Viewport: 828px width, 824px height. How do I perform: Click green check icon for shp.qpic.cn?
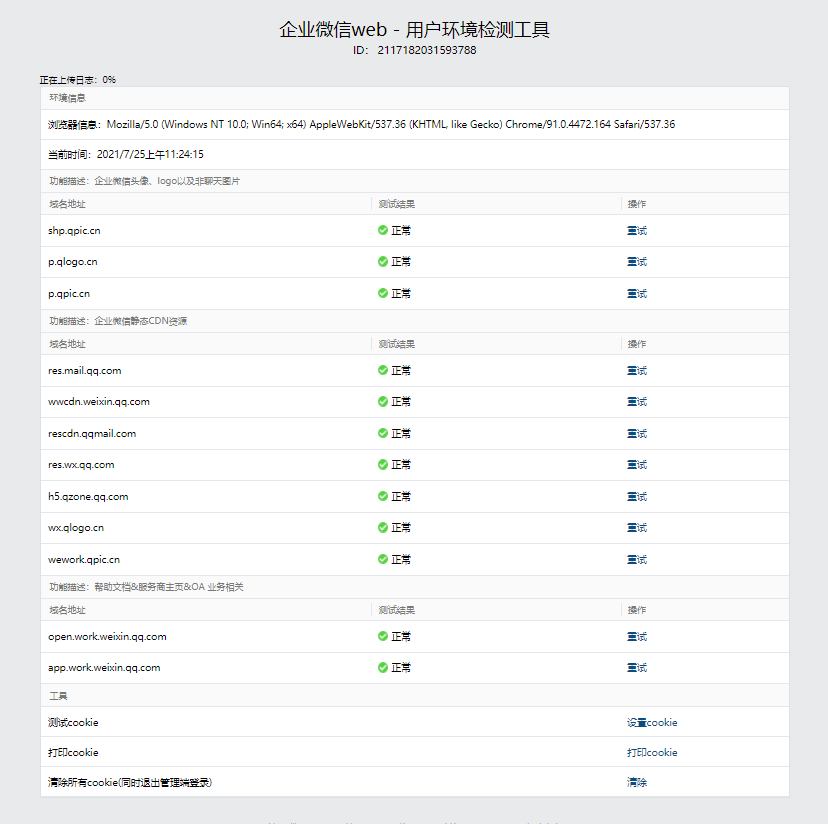(383, 230)
